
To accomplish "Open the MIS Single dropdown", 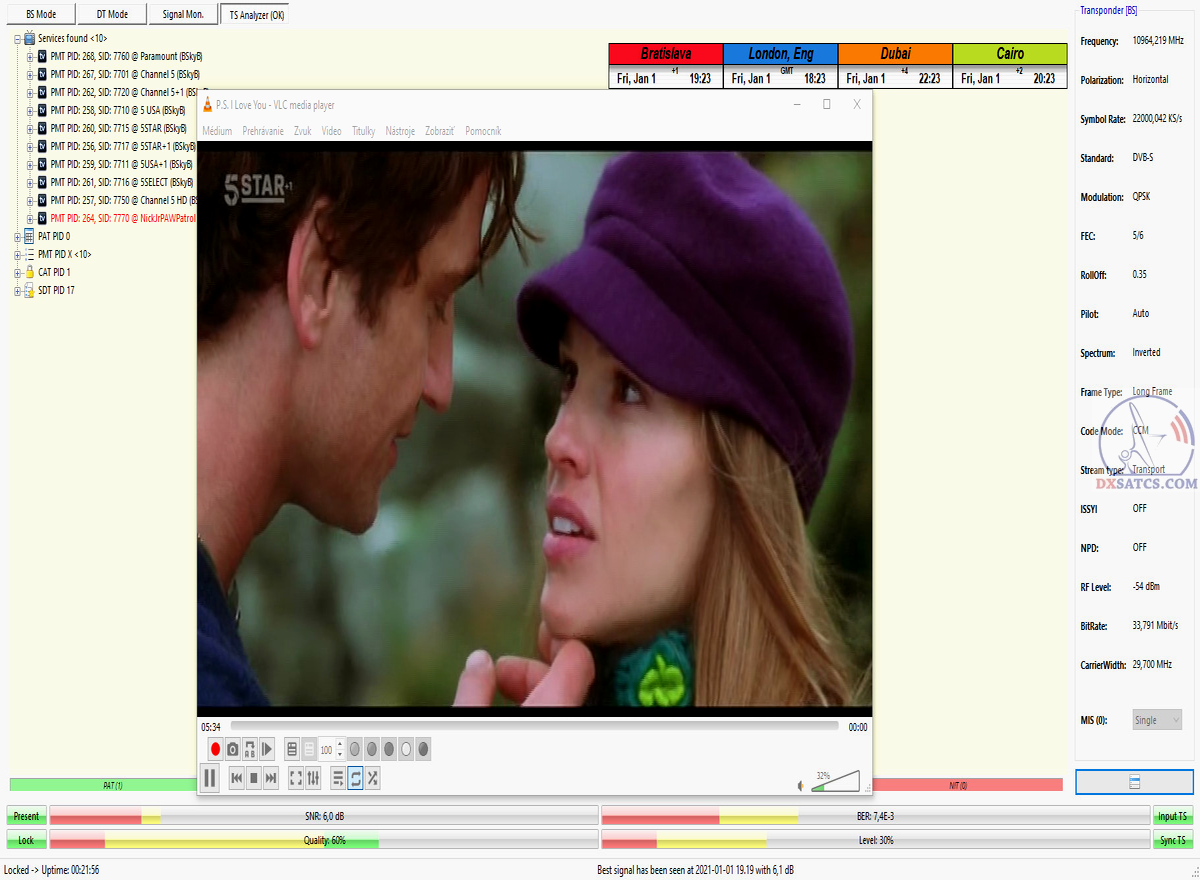I will coord(1157,720).
